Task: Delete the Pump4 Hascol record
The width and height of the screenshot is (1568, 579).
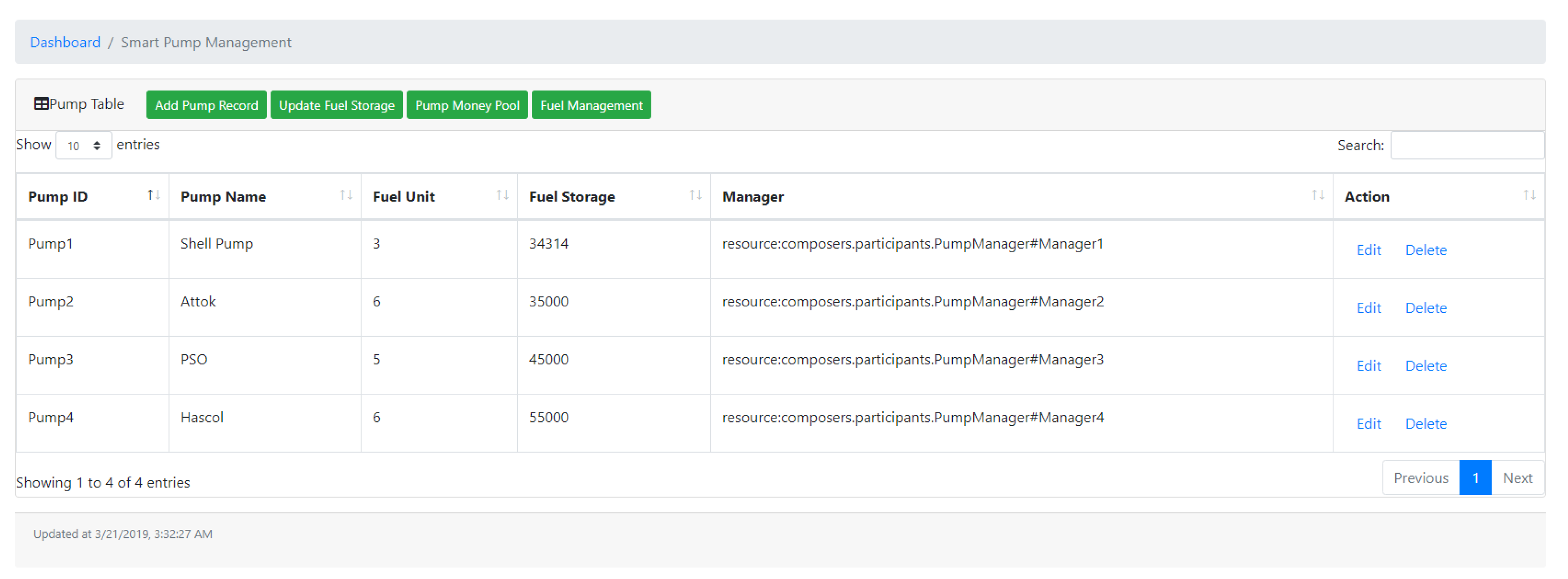Action: click(x=1425, y=423)
